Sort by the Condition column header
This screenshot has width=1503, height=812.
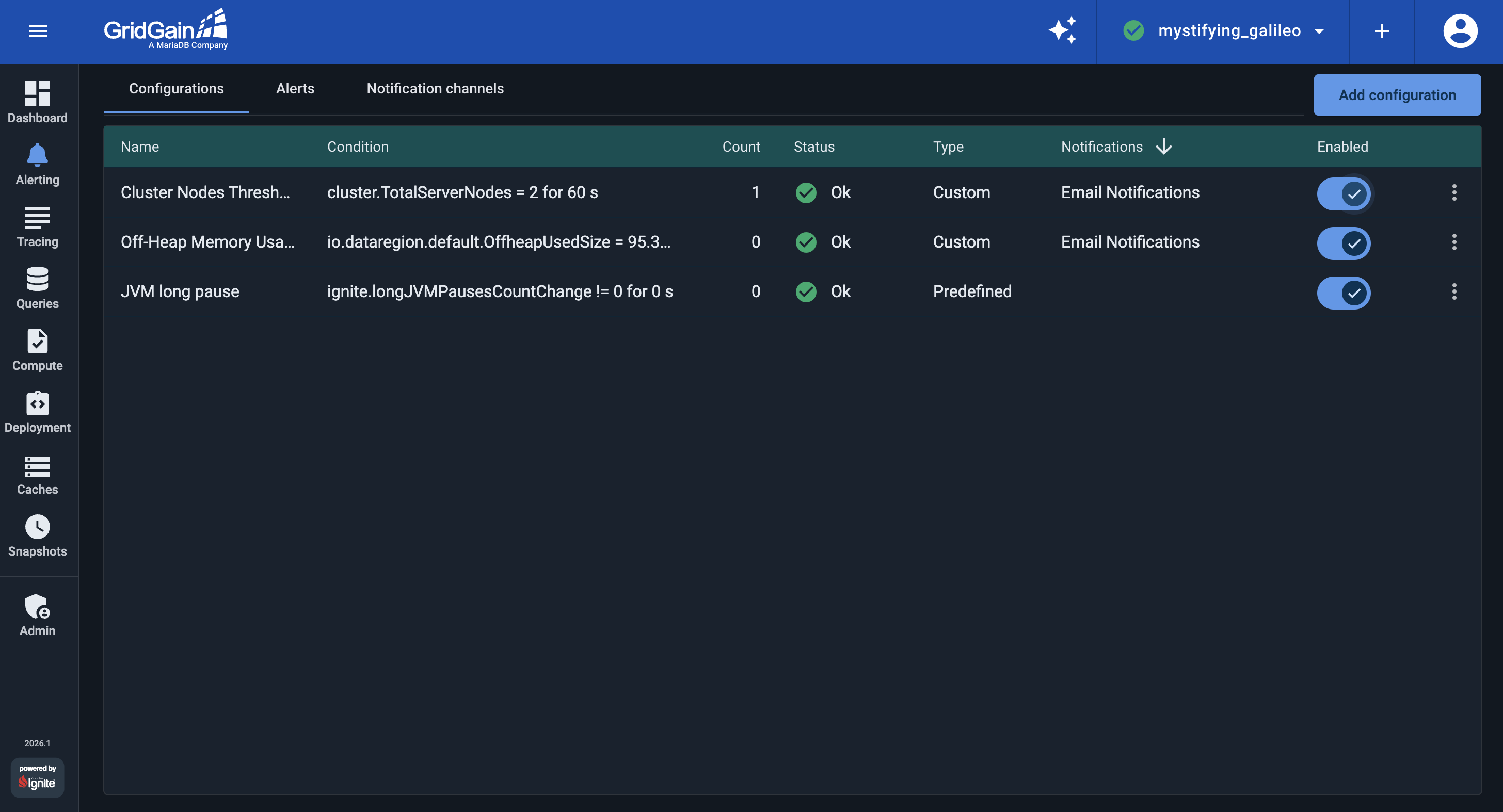(358, 147)
